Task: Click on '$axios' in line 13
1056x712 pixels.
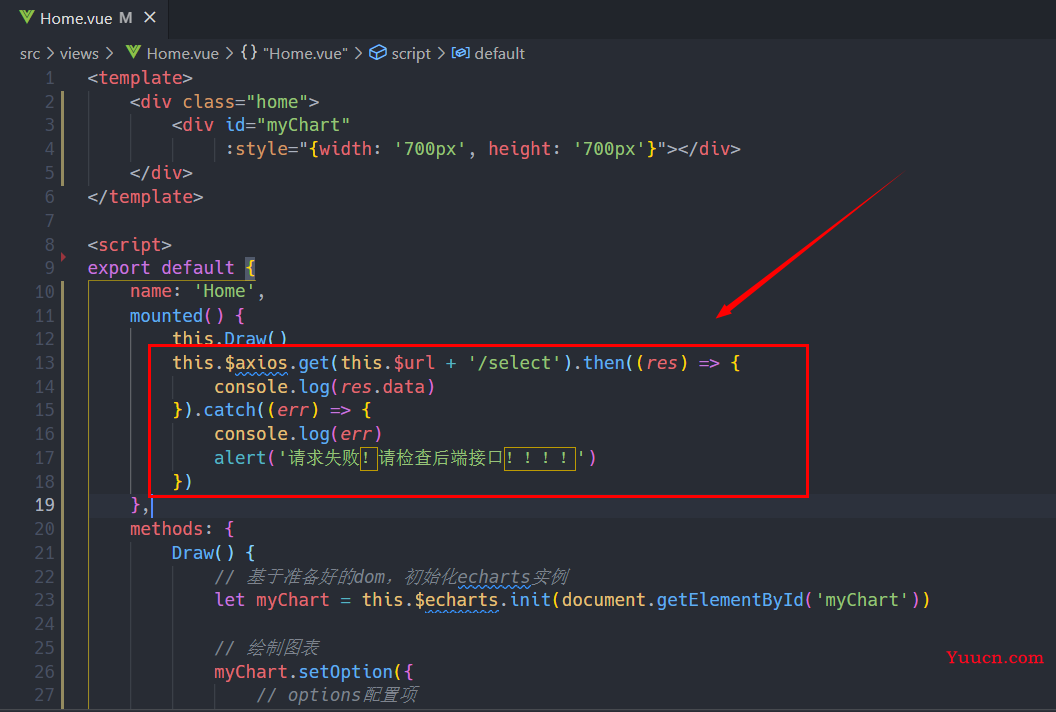Action: click(256, 363)
